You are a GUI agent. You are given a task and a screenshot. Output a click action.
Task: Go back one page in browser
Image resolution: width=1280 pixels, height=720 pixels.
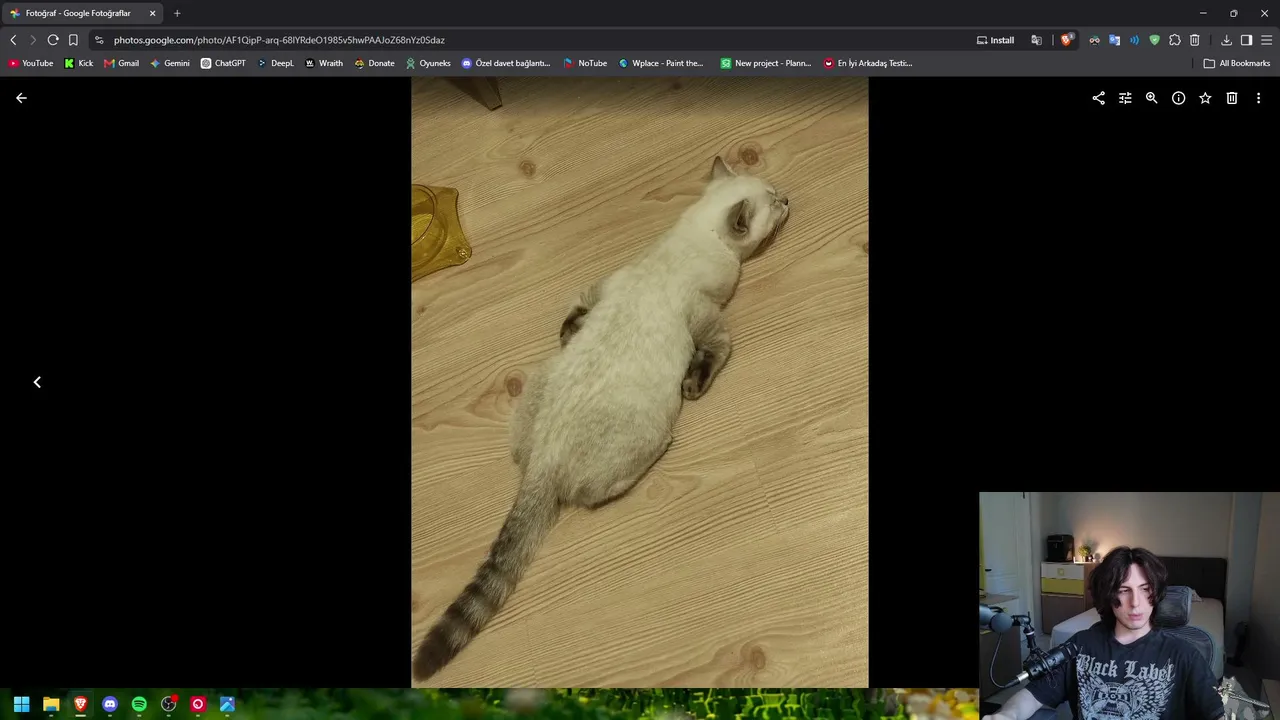[x=13, y=40]
